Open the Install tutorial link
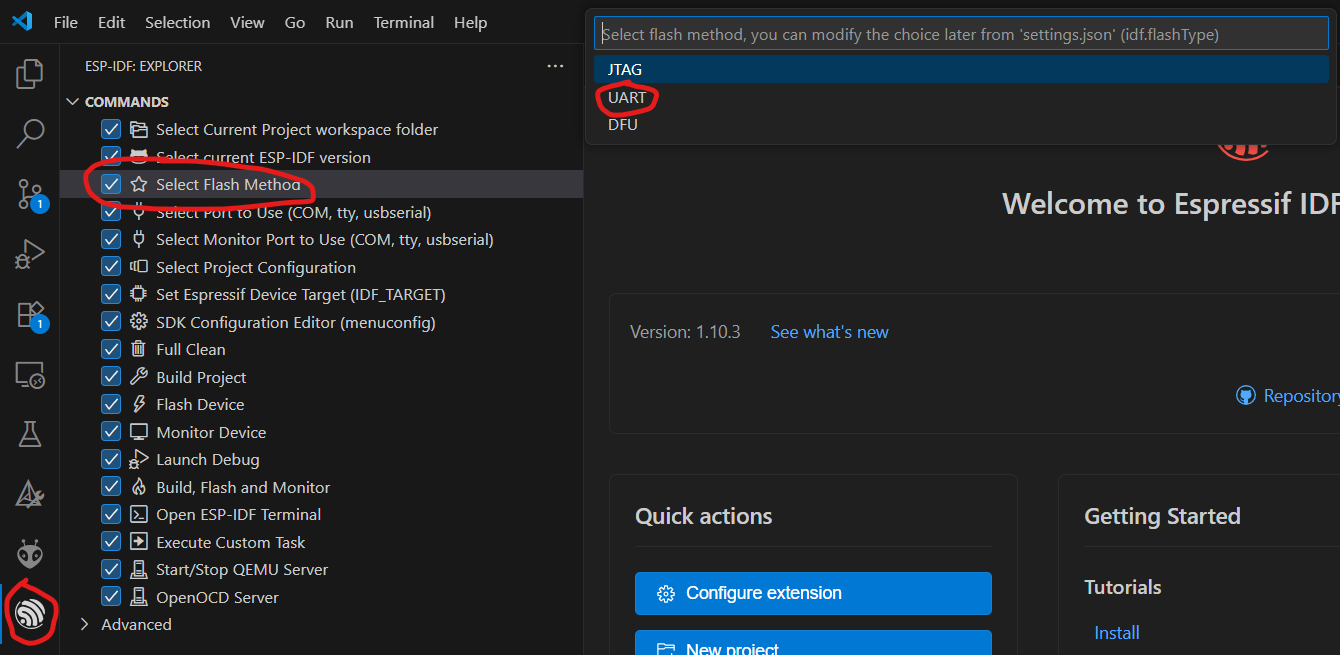This screenshot has width=1340, height=655. point(1117,633)
